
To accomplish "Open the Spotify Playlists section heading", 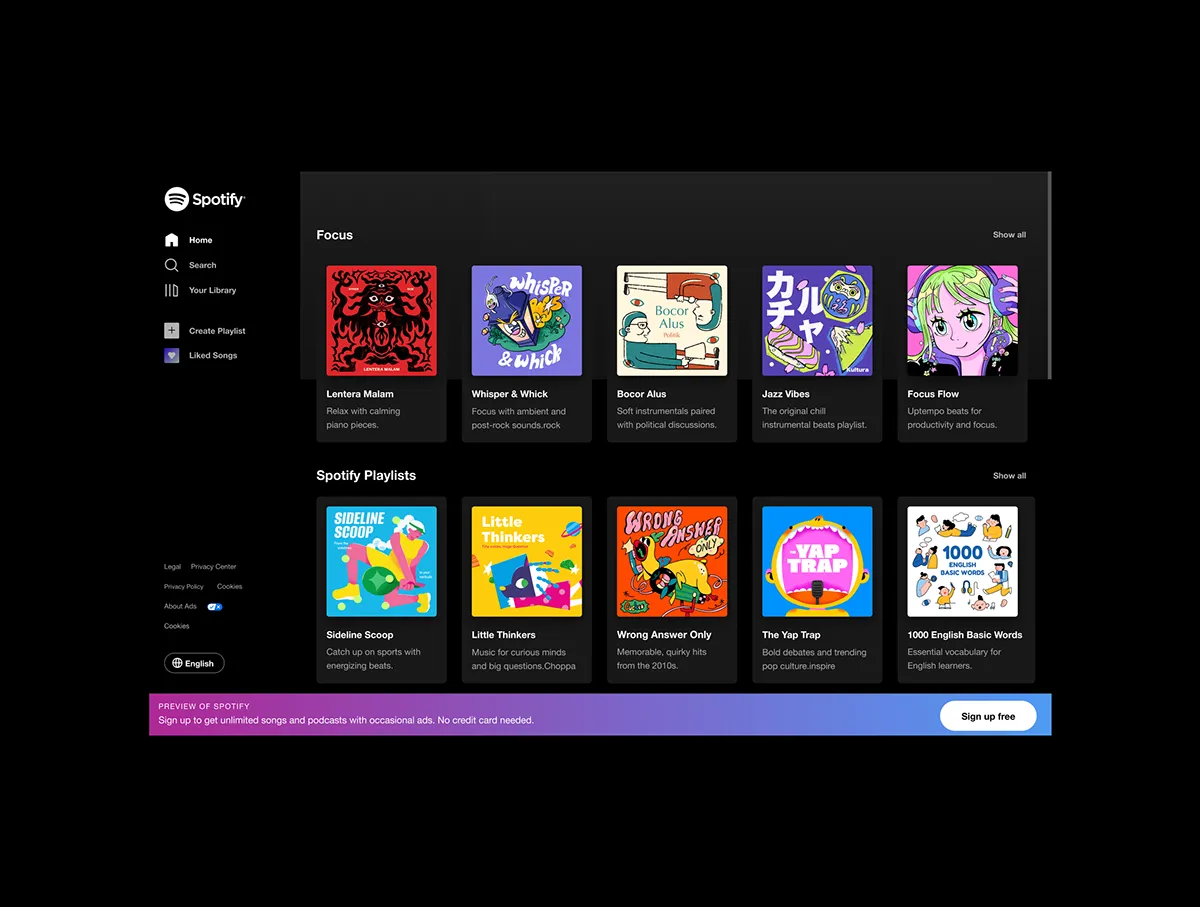I will pos(366,475).
